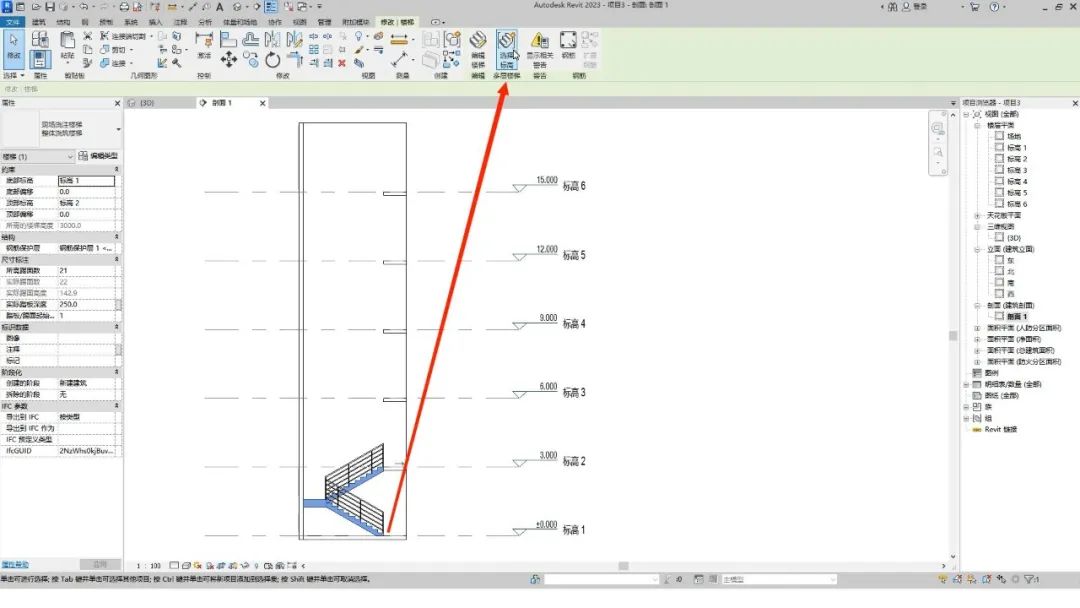Click the 1 : 100 view scale control
This screenshot has width=1080, height=608.
149,565
